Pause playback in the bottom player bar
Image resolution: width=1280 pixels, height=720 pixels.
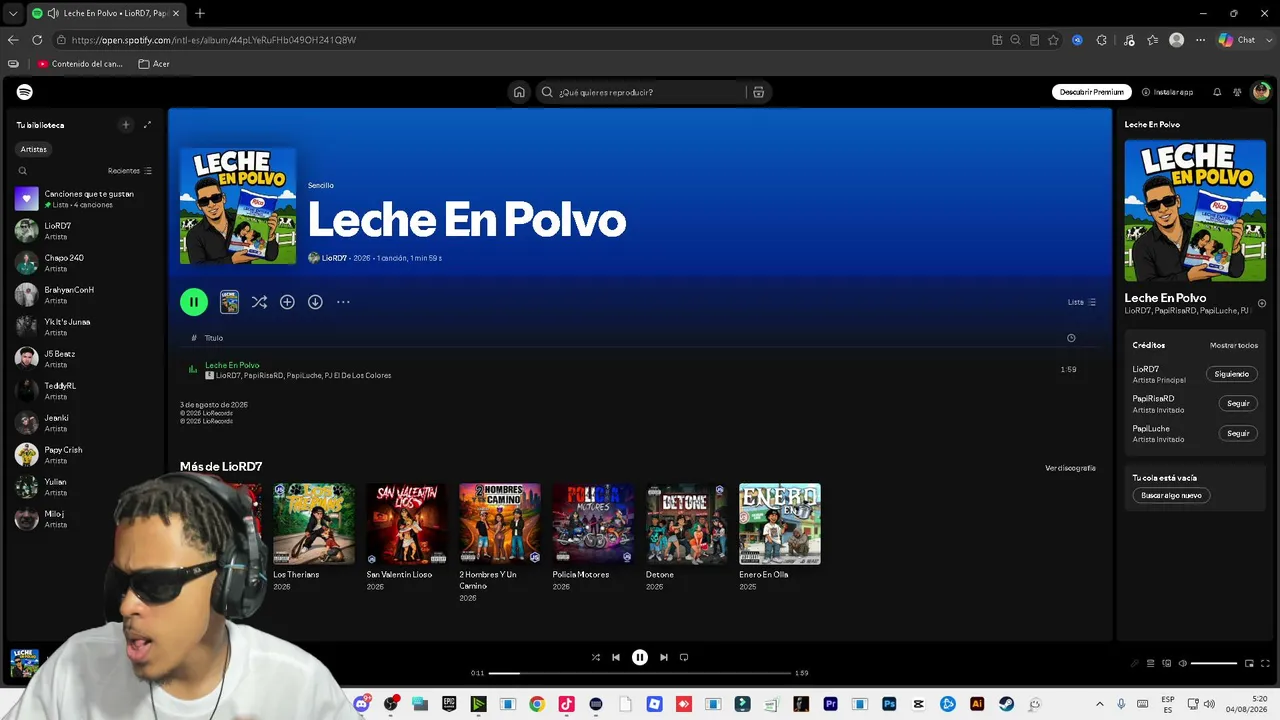(640, 657)
